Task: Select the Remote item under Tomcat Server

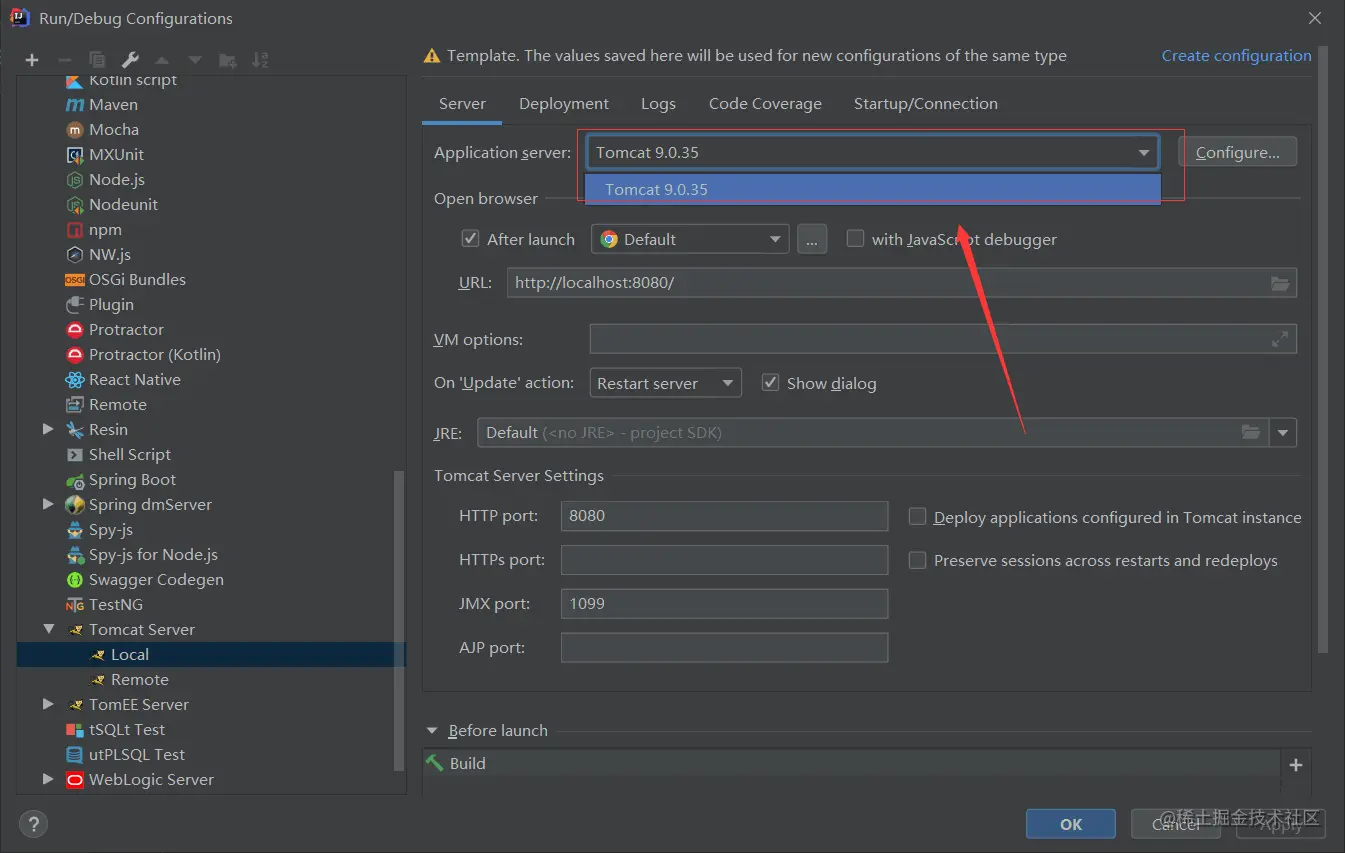Action: click(139, 679)
